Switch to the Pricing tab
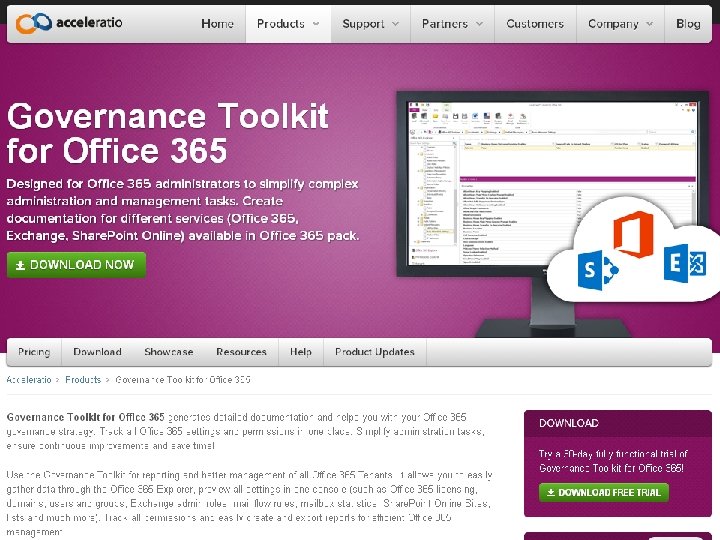The height and width of the screenshot is (540, 720). click(x=34, y=352)
